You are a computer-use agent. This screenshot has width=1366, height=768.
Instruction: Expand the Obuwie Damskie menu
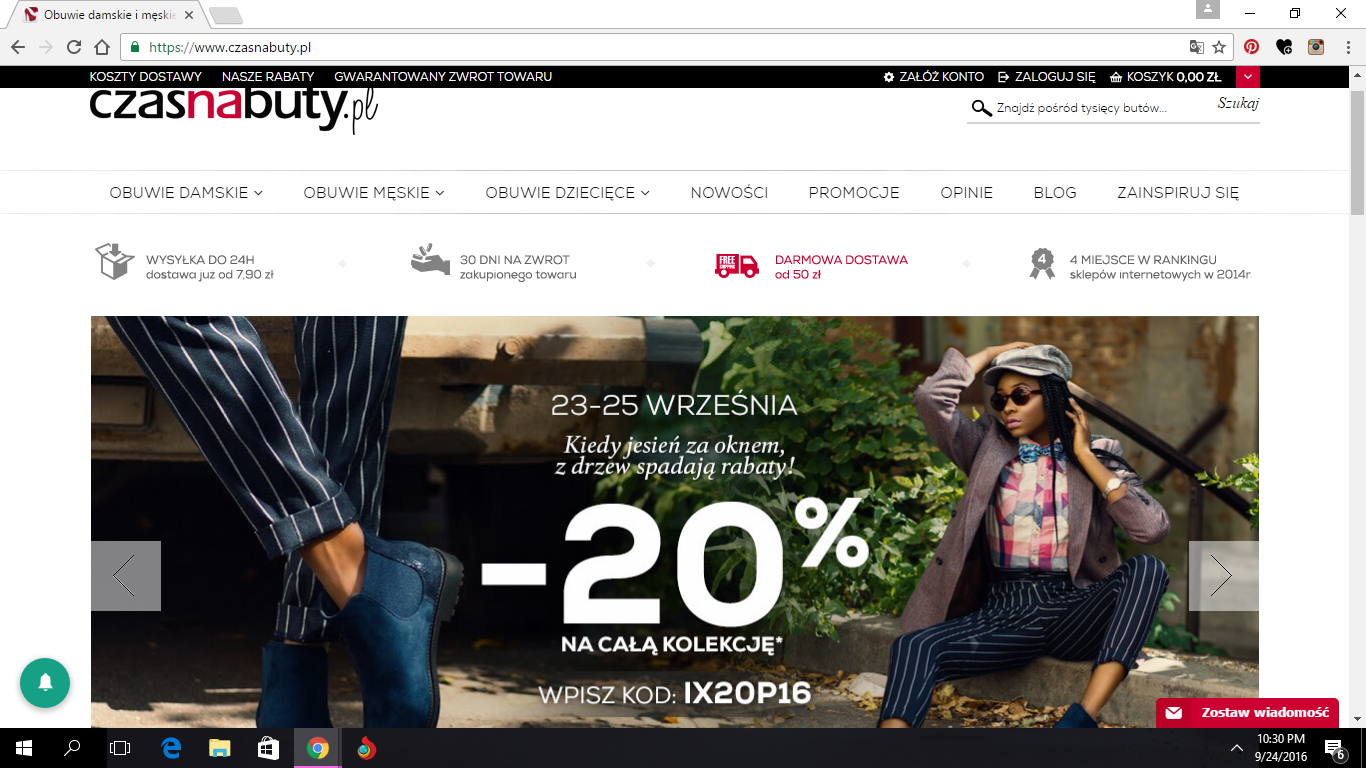tap(186, 193)
